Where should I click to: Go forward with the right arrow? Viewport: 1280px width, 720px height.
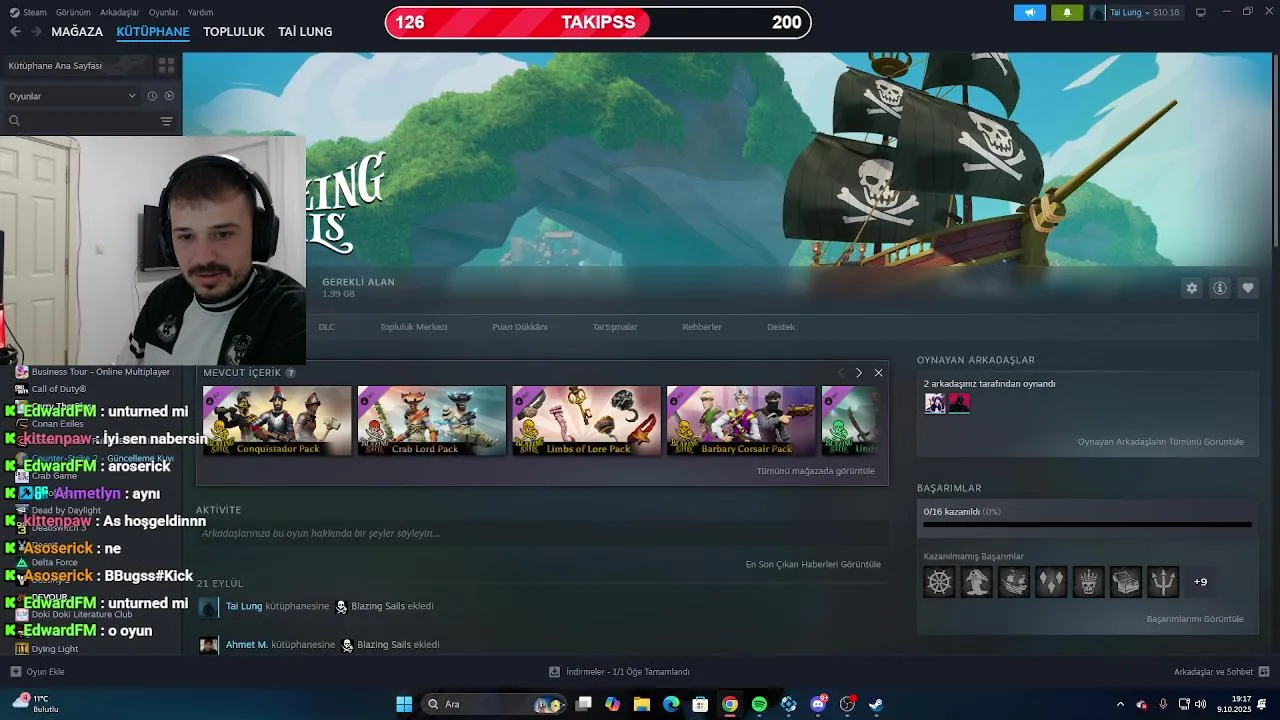(x=37, y=31)
